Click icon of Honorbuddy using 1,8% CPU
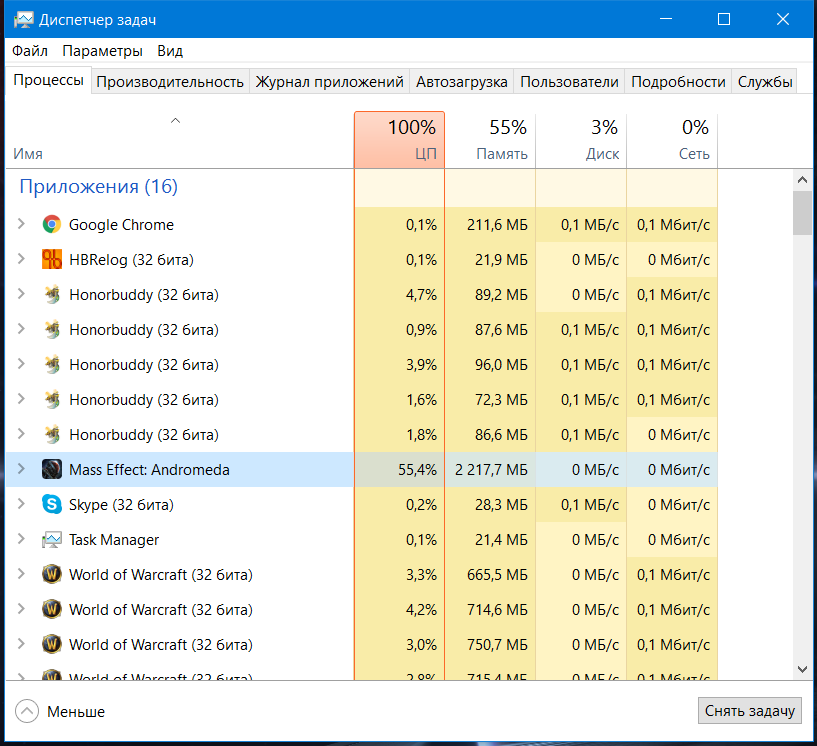This screenshot has height=746, width=817. click(x=52, y=434)
